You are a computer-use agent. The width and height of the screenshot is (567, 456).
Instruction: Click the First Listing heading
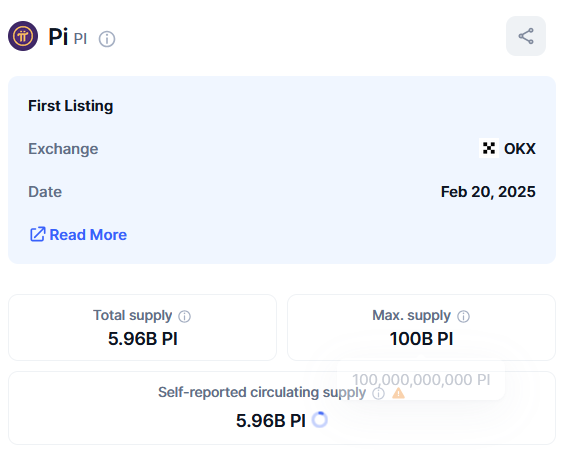[71, 106]
